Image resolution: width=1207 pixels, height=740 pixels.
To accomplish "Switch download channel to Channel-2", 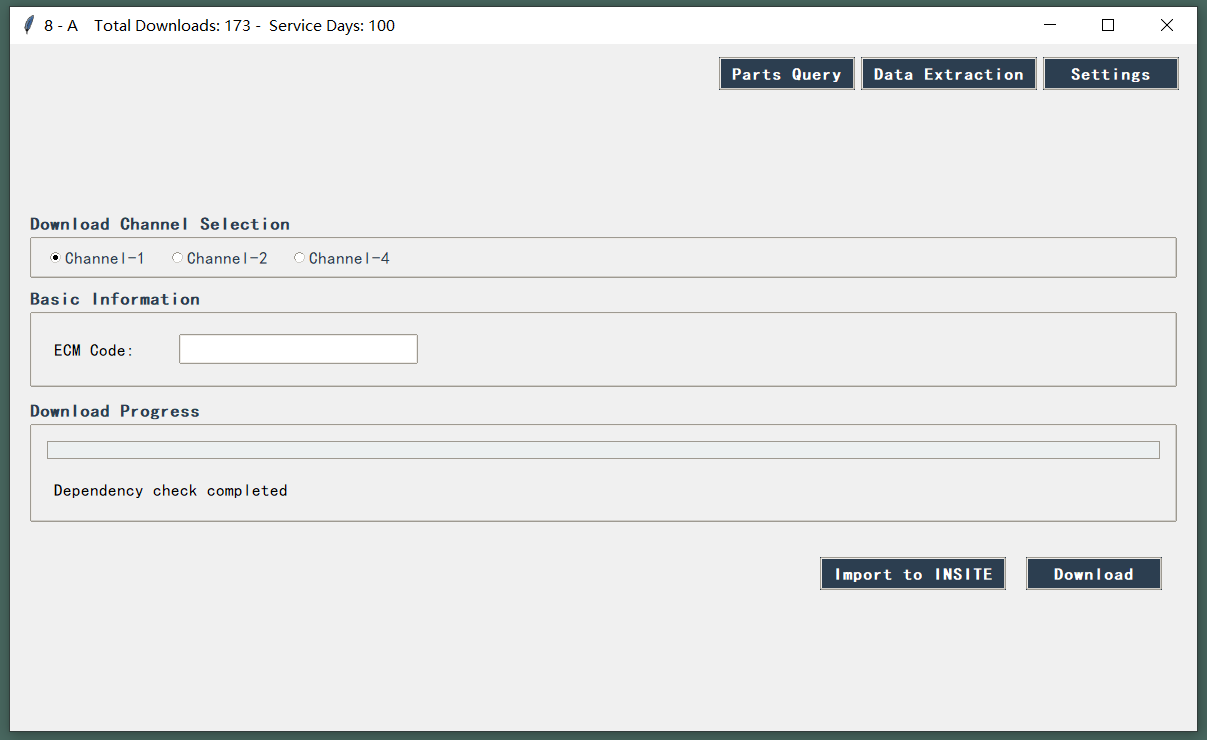I will [178, 258].
